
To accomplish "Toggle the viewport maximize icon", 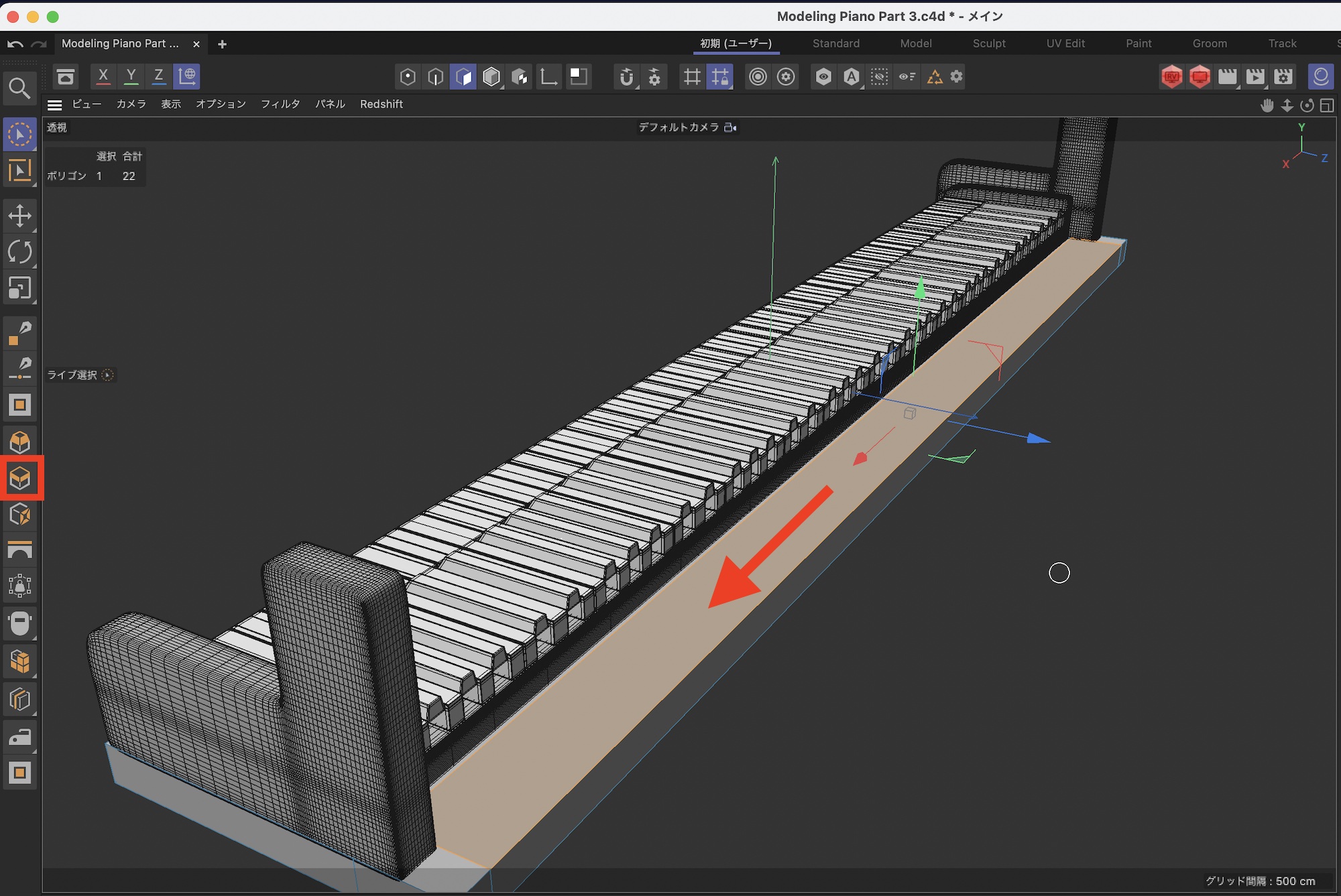I will coord(1326,105).
